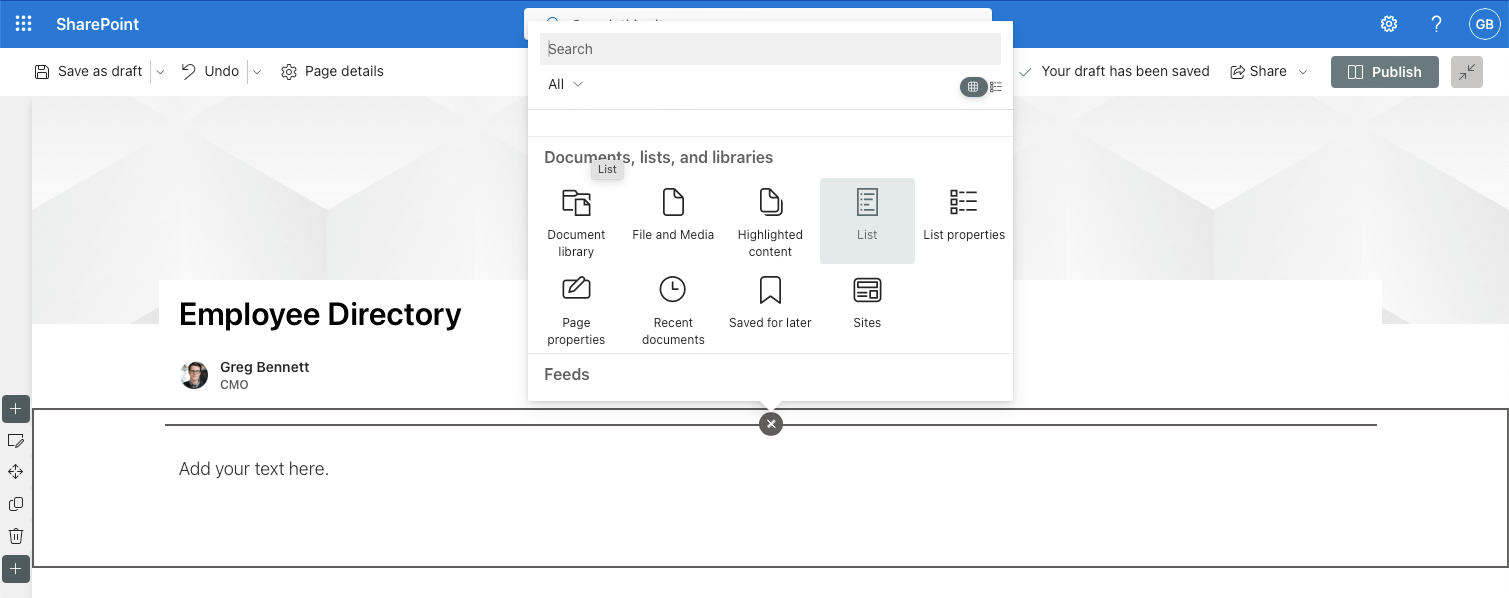Add the Saved for later web part
Image resolution: width=1509 pixels, height=598 pixels.
click(770, 300)
